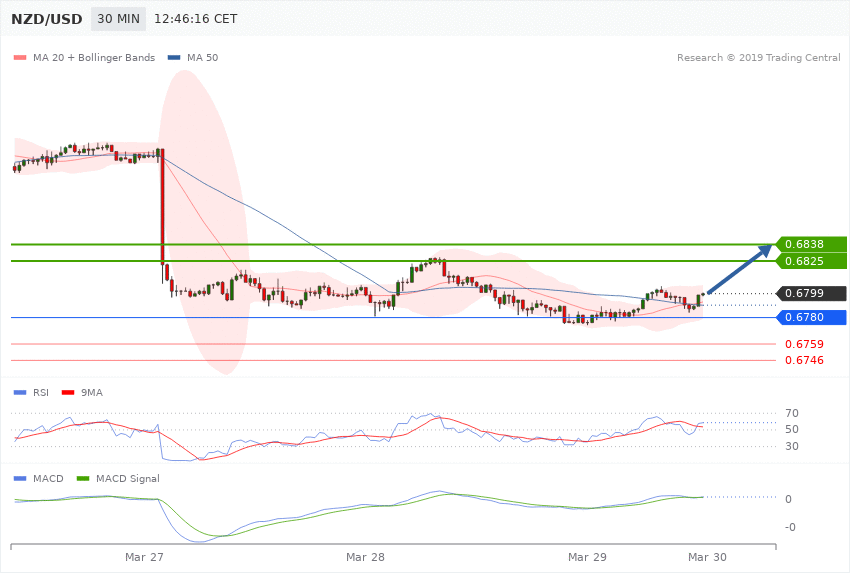850x576 pixels.
Task: Click the 0.6825 resistance level tag
Action: (x=811, y=261)
